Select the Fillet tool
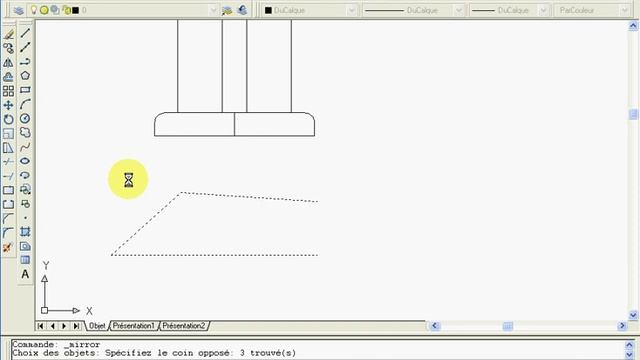The height and width of the screenshot is (360, 640). pos(8,233)
